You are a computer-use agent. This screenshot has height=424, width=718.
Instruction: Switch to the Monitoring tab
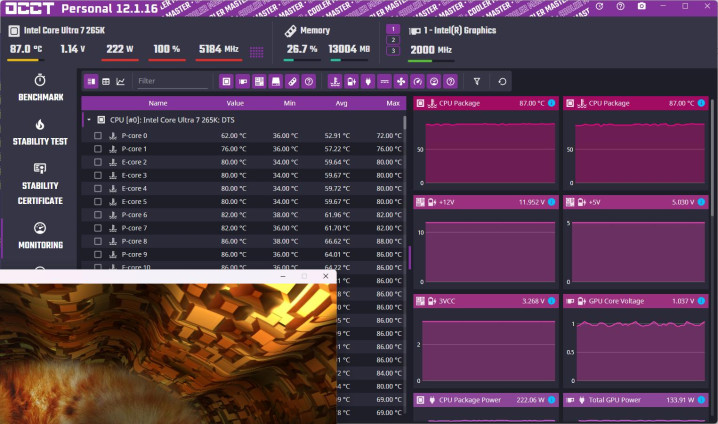coord(39,235)
